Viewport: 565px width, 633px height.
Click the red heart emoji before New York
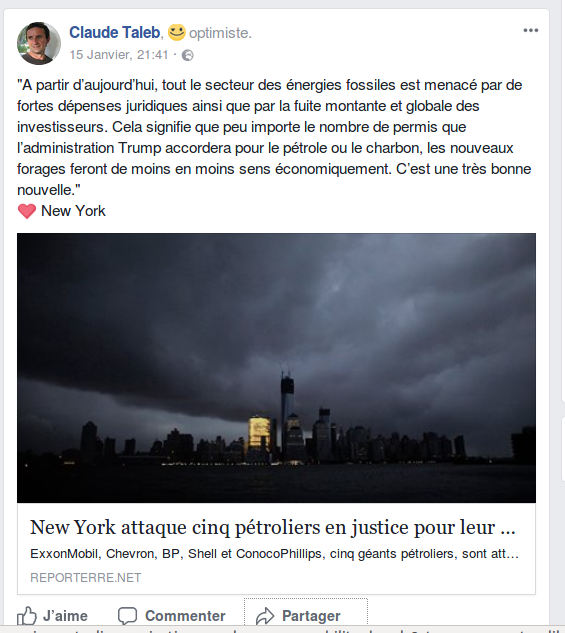coord(27,211)
